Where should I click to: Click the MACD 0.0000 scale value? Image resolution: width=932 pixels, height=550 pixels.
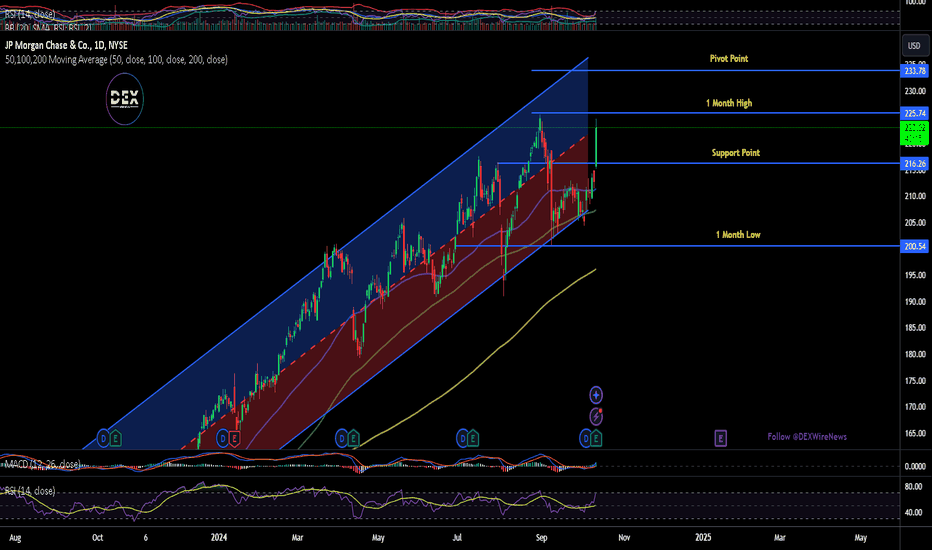(915, 467)
